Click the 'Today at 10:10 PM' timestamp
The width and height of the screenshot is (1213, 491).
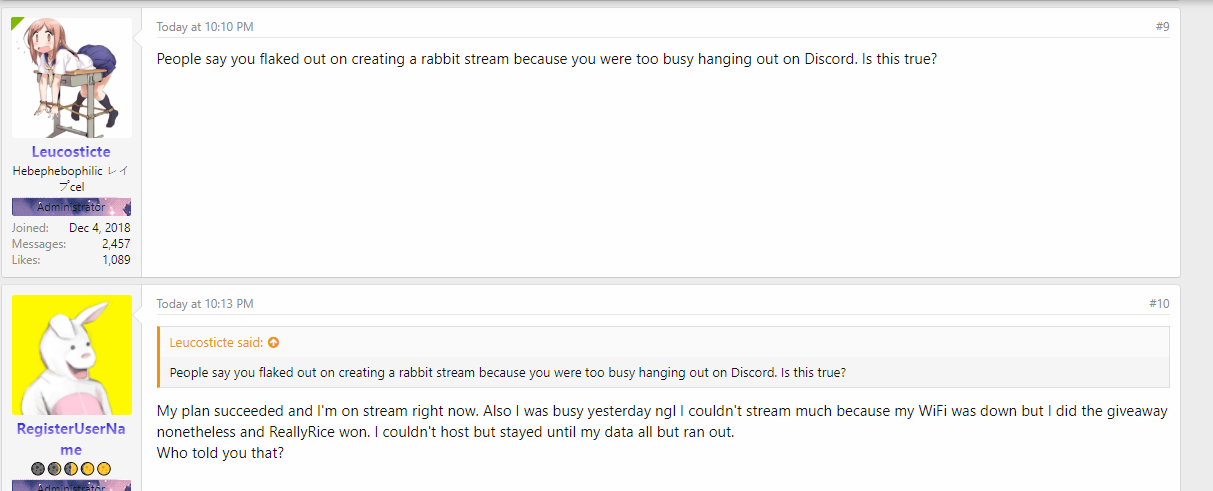point(205,27)
